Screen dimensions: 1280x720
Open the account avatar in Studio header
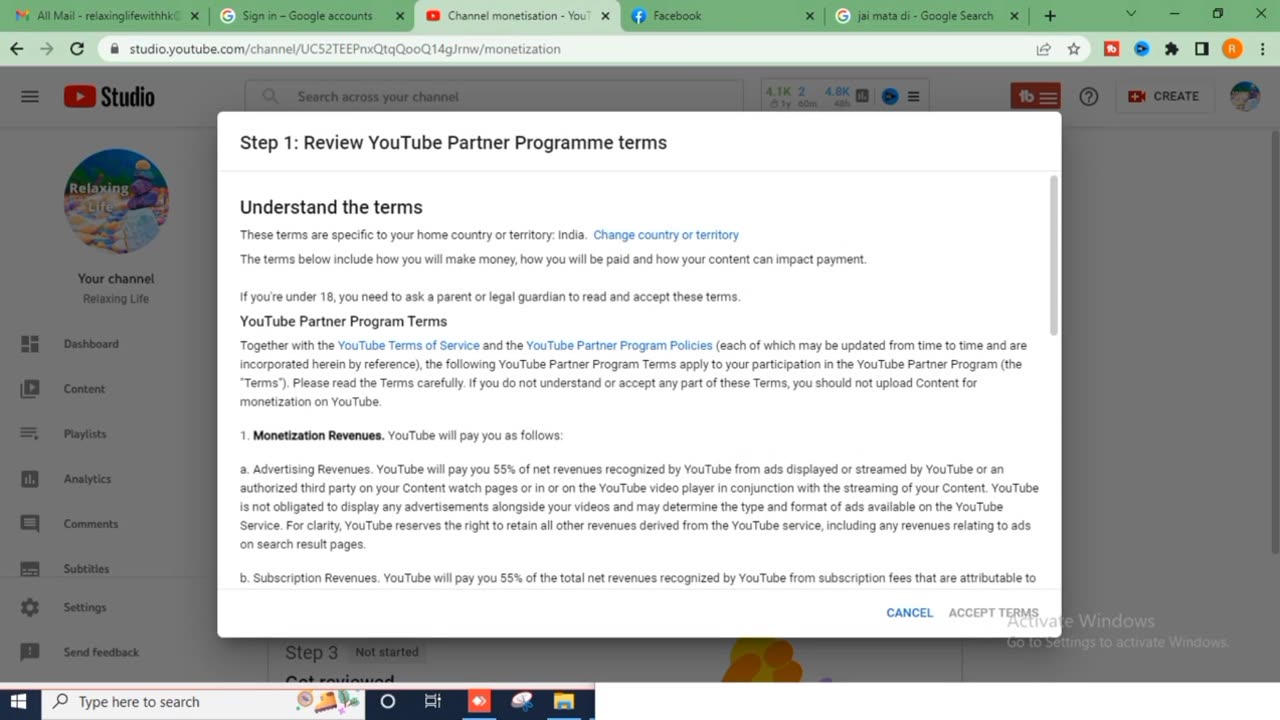tap(1244, 96)
